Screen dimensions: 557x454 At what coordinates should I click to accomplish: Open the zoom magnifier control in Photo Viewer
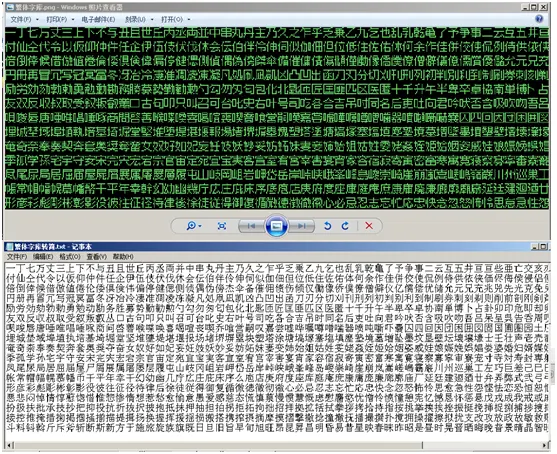[194, 226]
